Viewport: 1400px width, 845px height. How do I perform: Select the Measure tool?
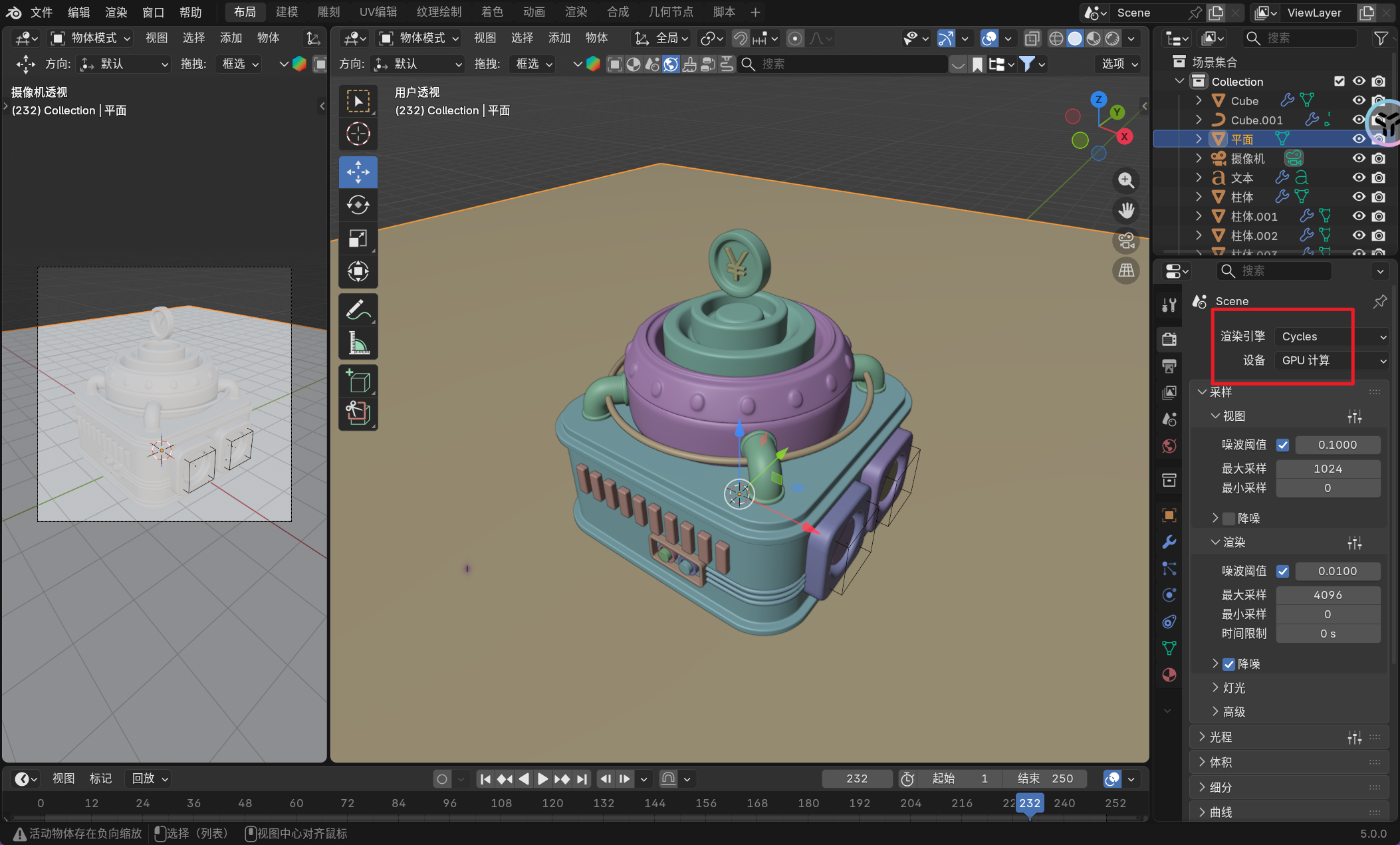(358, 344)
